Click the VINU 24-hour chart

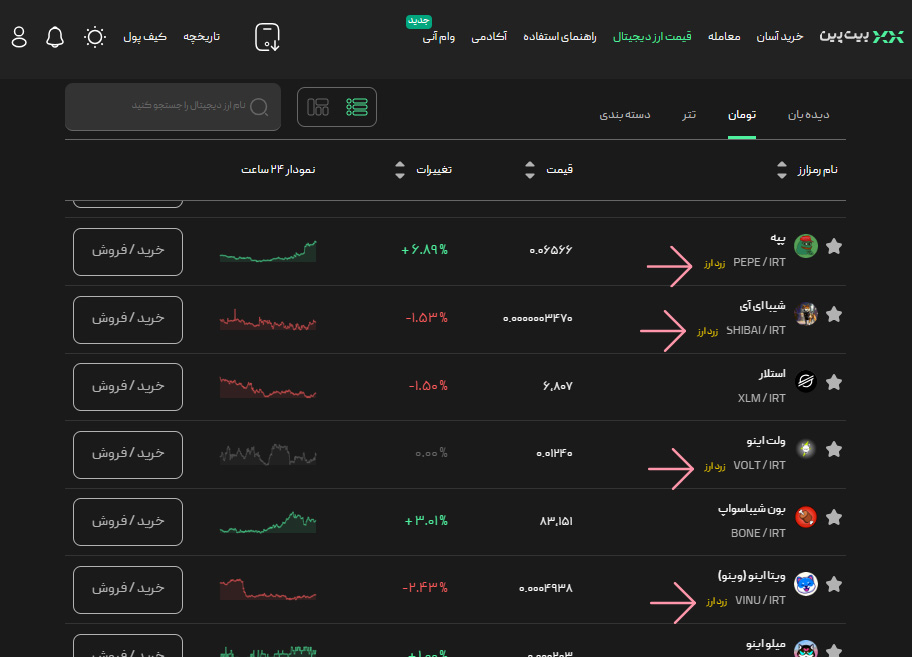pos(268,589)
